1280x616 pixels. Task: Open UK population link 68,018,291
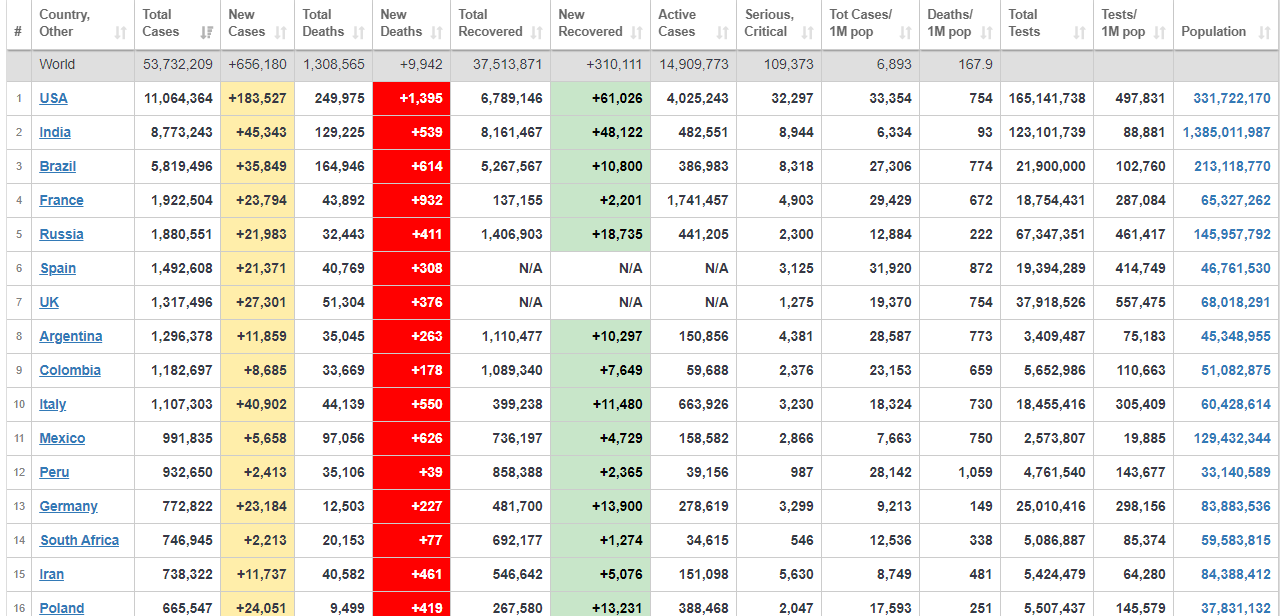(x=1236, y=302)
